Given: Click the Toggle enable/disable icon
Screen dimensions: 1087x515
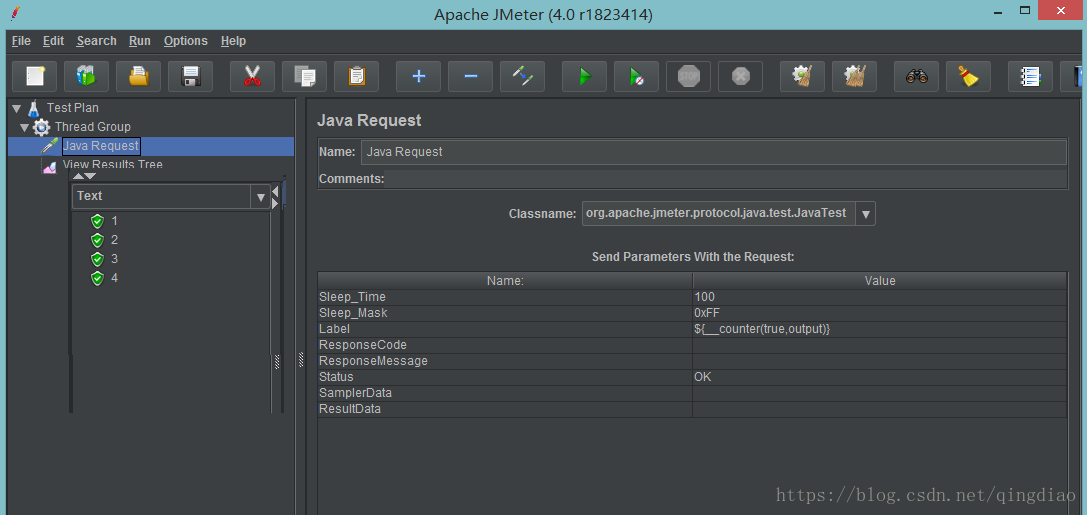Looking at the screenshot, I should (523, 76).
